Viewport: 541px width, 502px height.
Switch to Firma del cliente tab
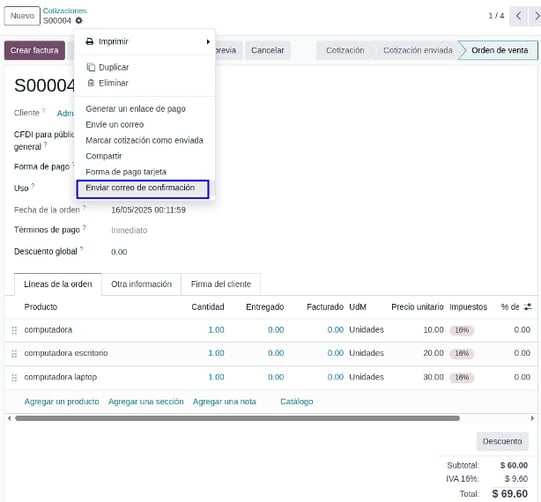pyautogui.click(x=221, y=284)
